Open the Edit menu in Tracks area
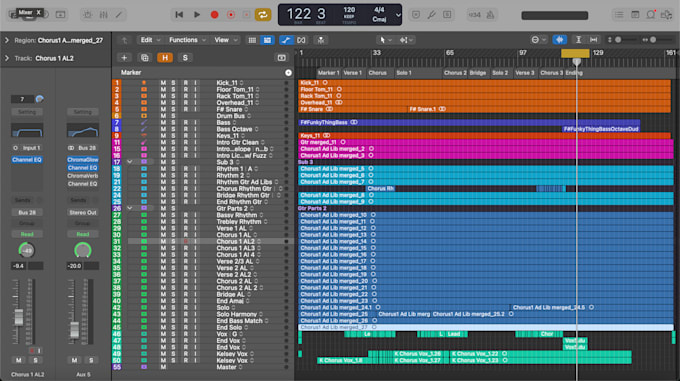Image resolution: width=680 pixels, height=381 pixels. (150, 40)
